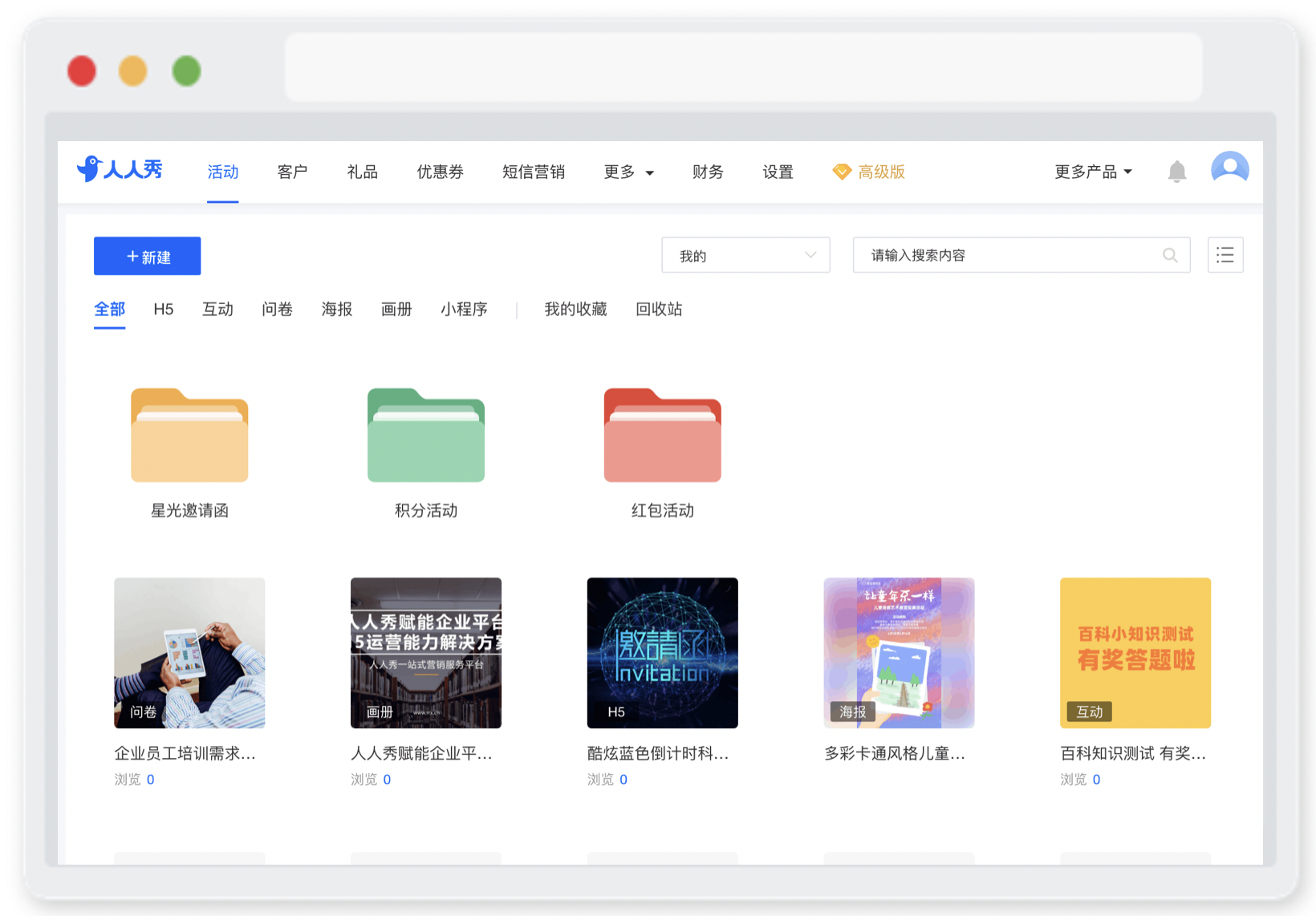Switch to list view icon
Viewport: 1316px width, 916px height.
point(1225,255)
